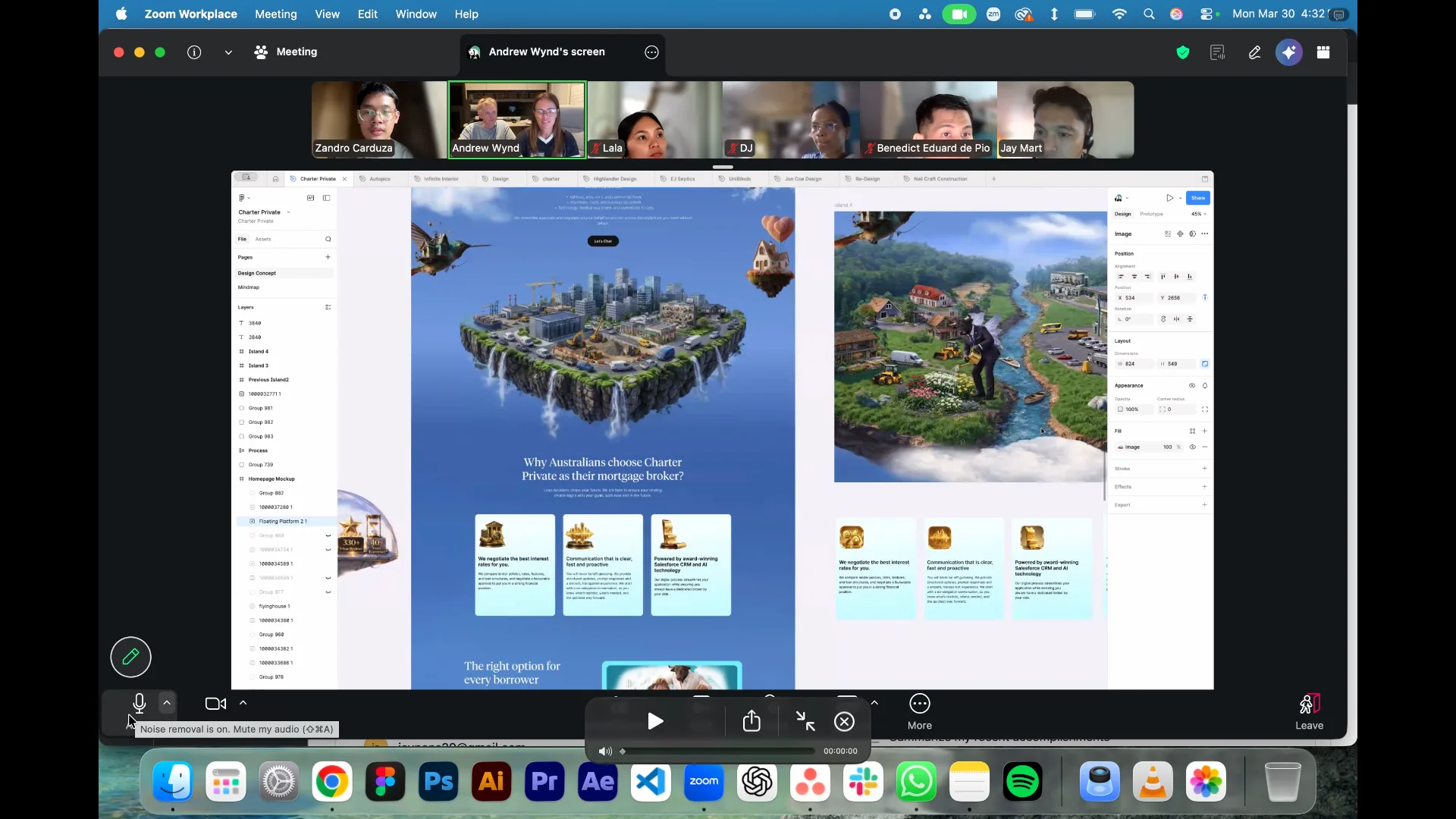
Task: Open the blend mode droplet icon in Appearance
Action: point(1205,386)
